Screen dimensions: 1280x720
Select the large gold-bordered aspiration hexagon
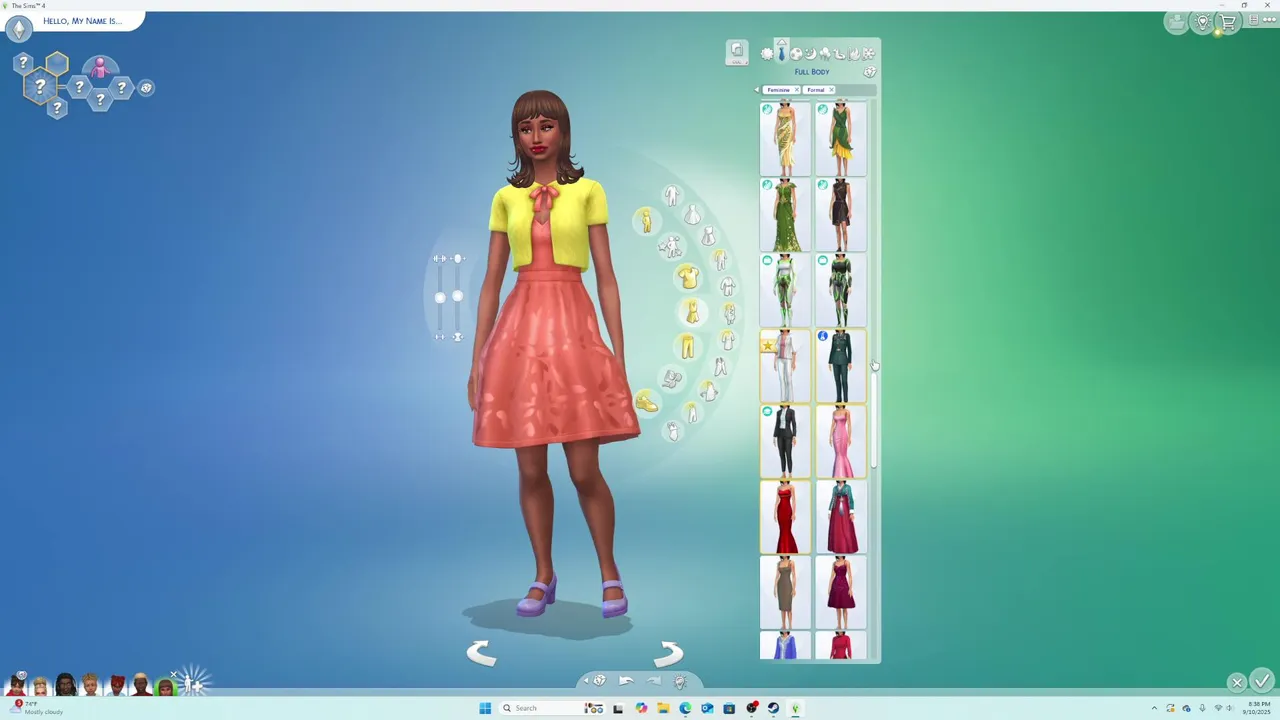(x=40, y=87)
